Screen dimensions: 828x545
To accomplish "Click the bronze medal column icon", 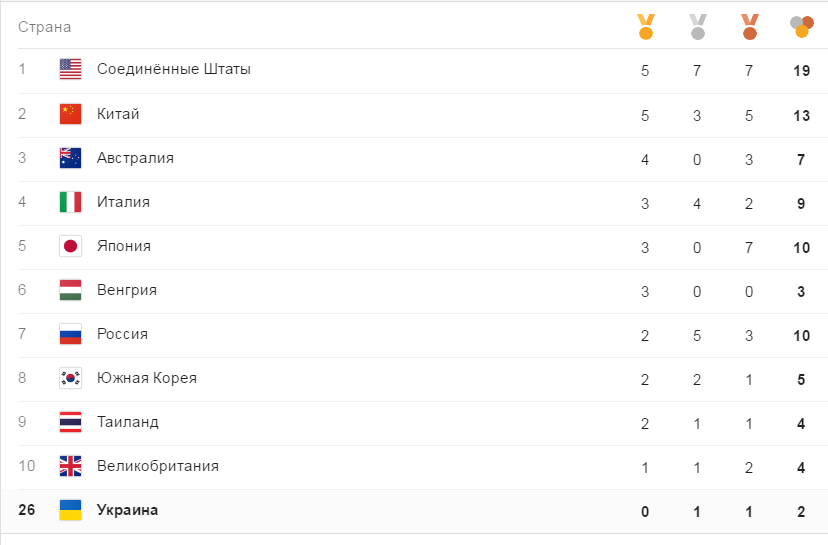I will pos(750,26).
